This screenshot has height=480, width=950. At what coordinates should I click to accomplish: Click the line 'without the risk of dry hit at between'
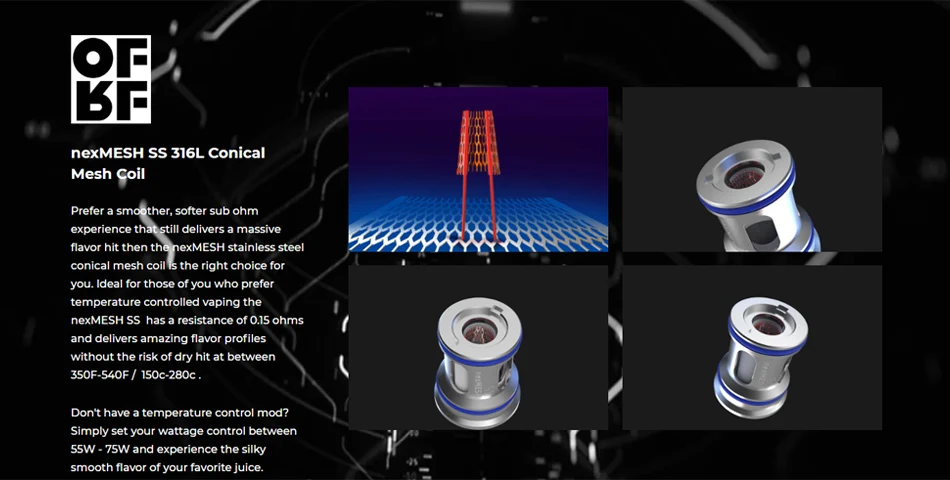click(173, 357)
